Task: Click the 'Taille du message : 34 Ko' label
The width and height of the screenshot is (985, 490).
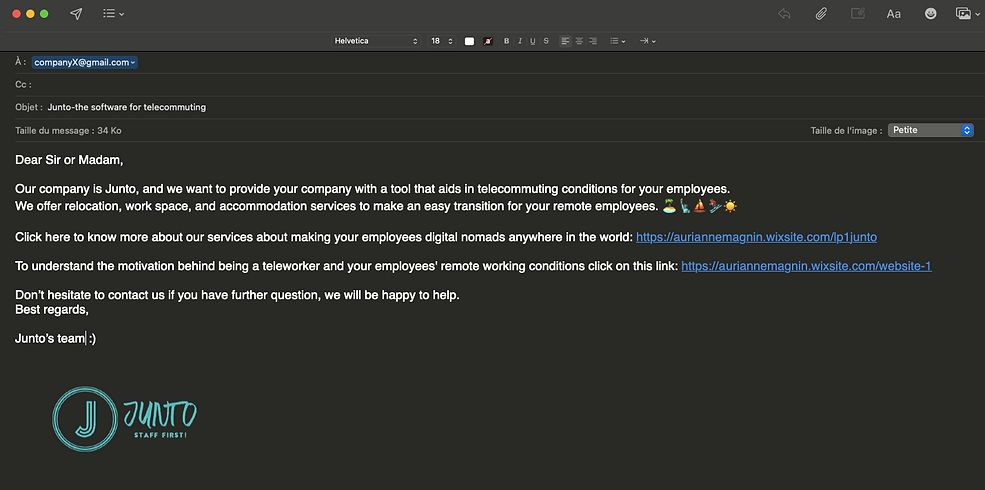Action: [68, 131]
